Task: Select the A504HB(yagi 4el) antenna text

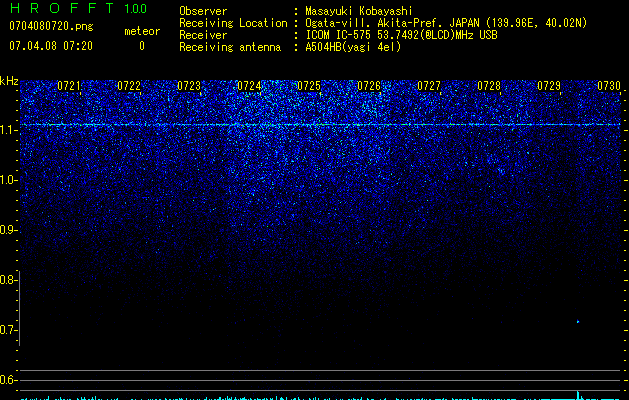Action: click(x=353, y=47)
